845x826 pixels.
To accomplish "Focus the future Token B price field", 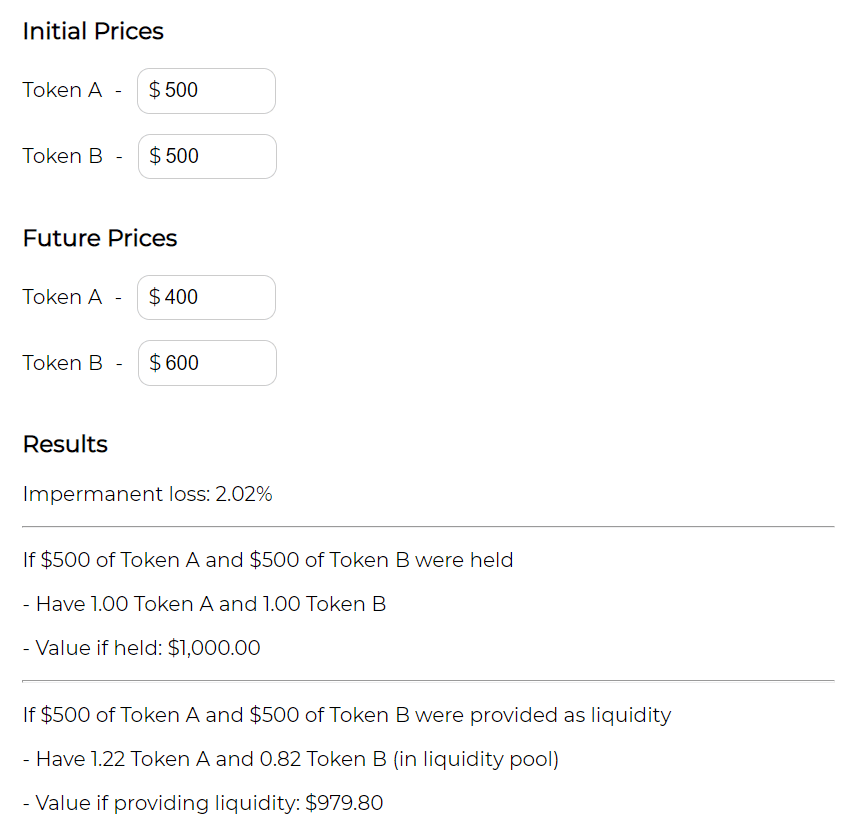I will click(207, 363).
